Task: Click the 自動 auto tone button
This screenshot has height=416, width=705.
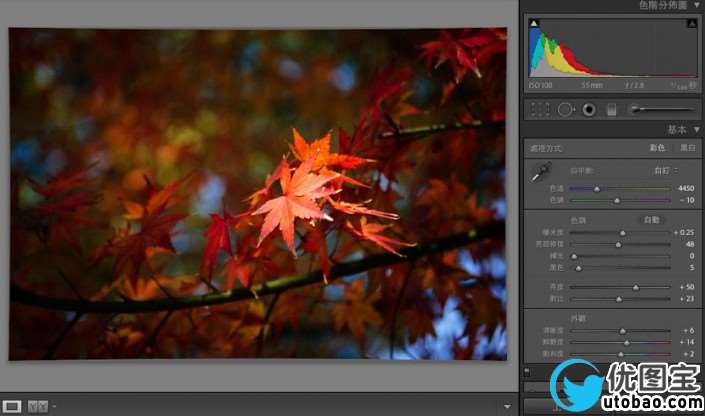Action: coord(651,219)
